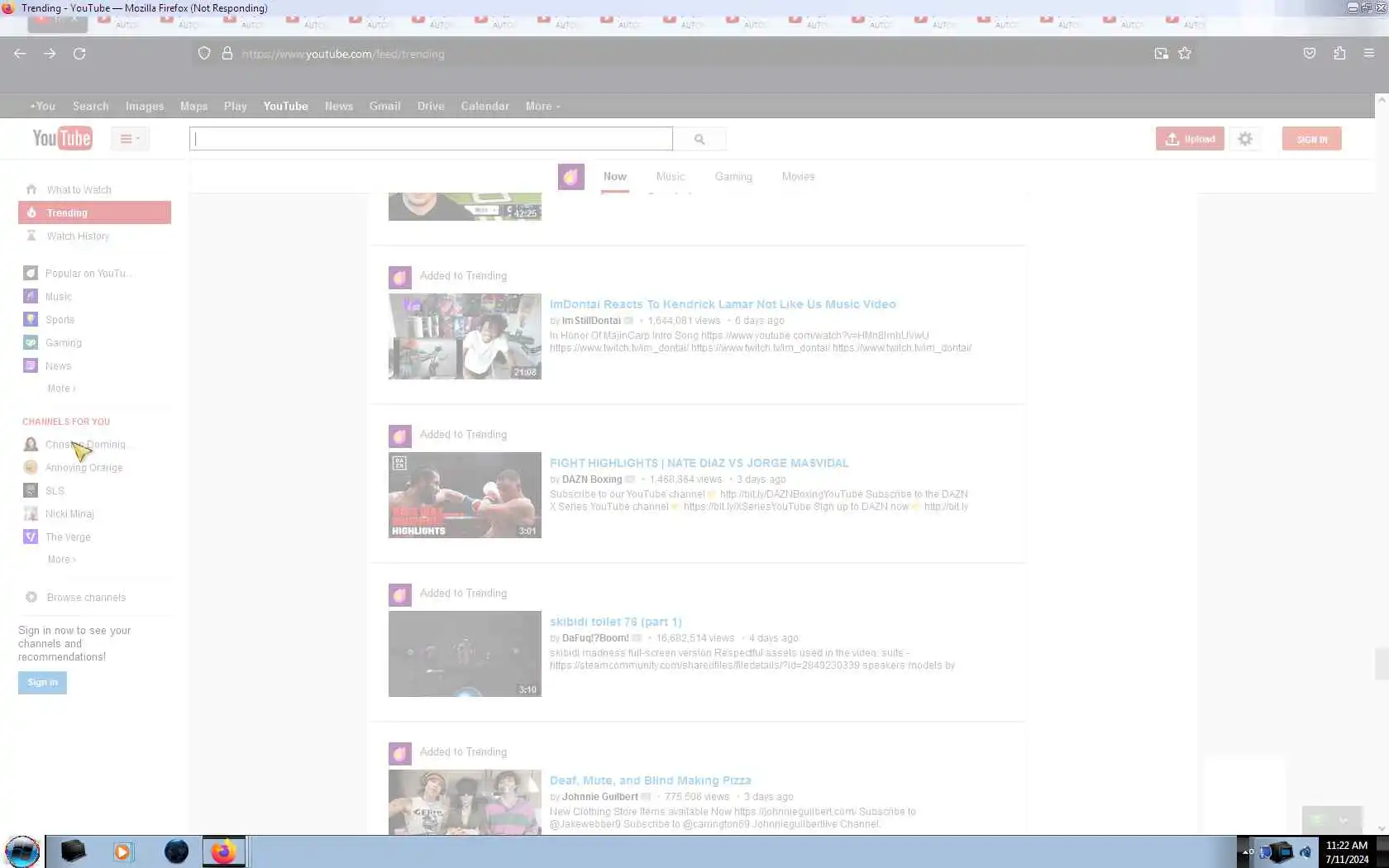Visit the ImStillDontai channel link

tap(591, 321)
